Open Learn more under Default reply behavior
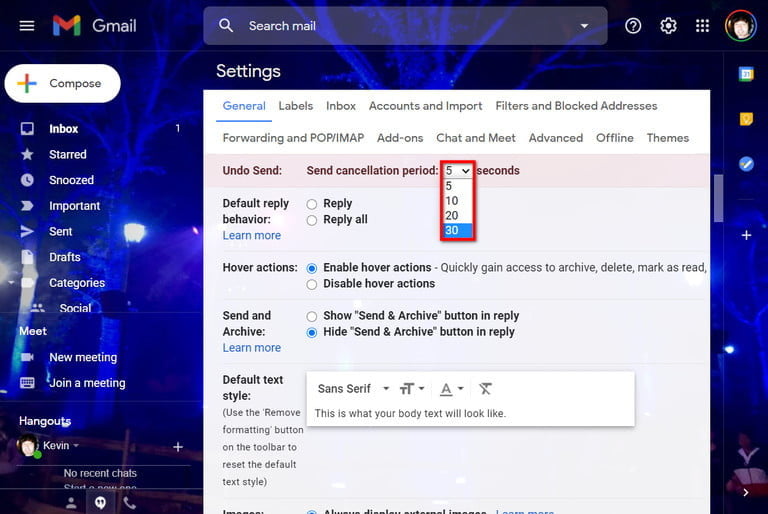The image size is (768, 514). [x=252, y=235]
